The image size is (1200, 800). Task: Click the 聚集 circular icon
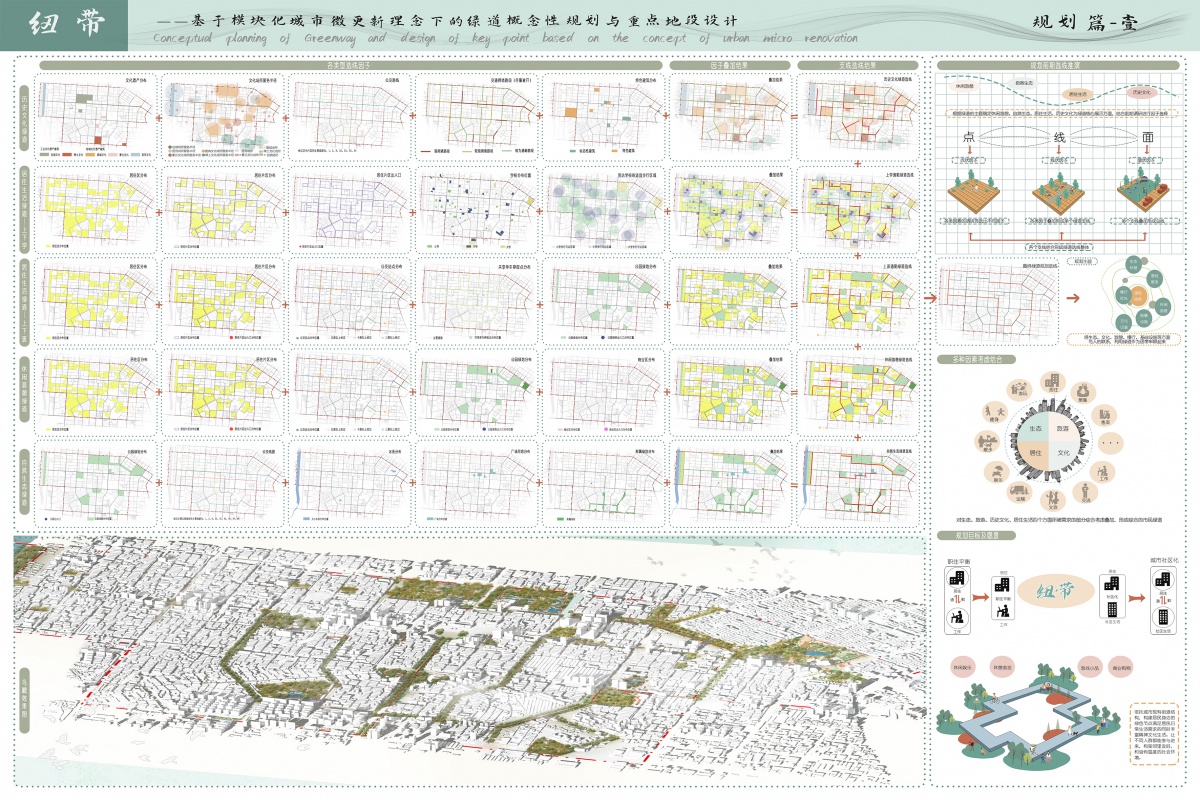tap(1083, 392)
